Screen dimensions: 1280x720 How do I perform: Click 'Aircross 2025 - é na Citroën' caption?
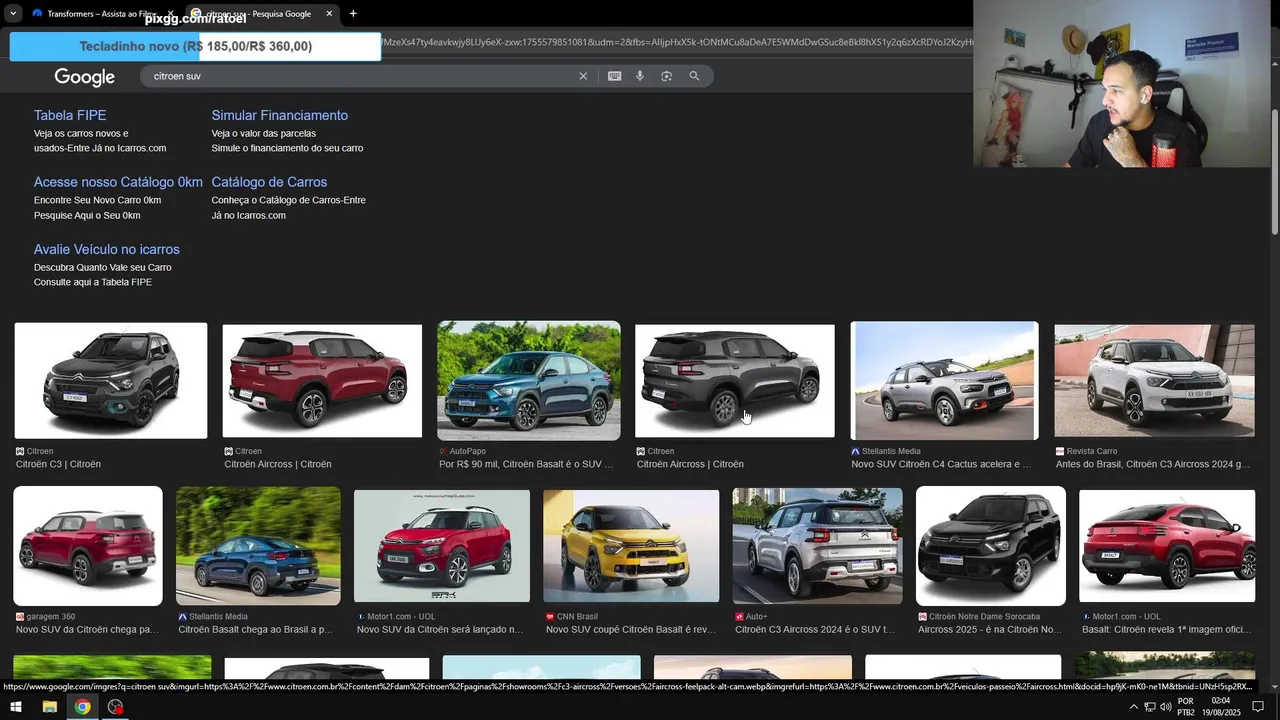pyautogui.click(x=990, y=630)
